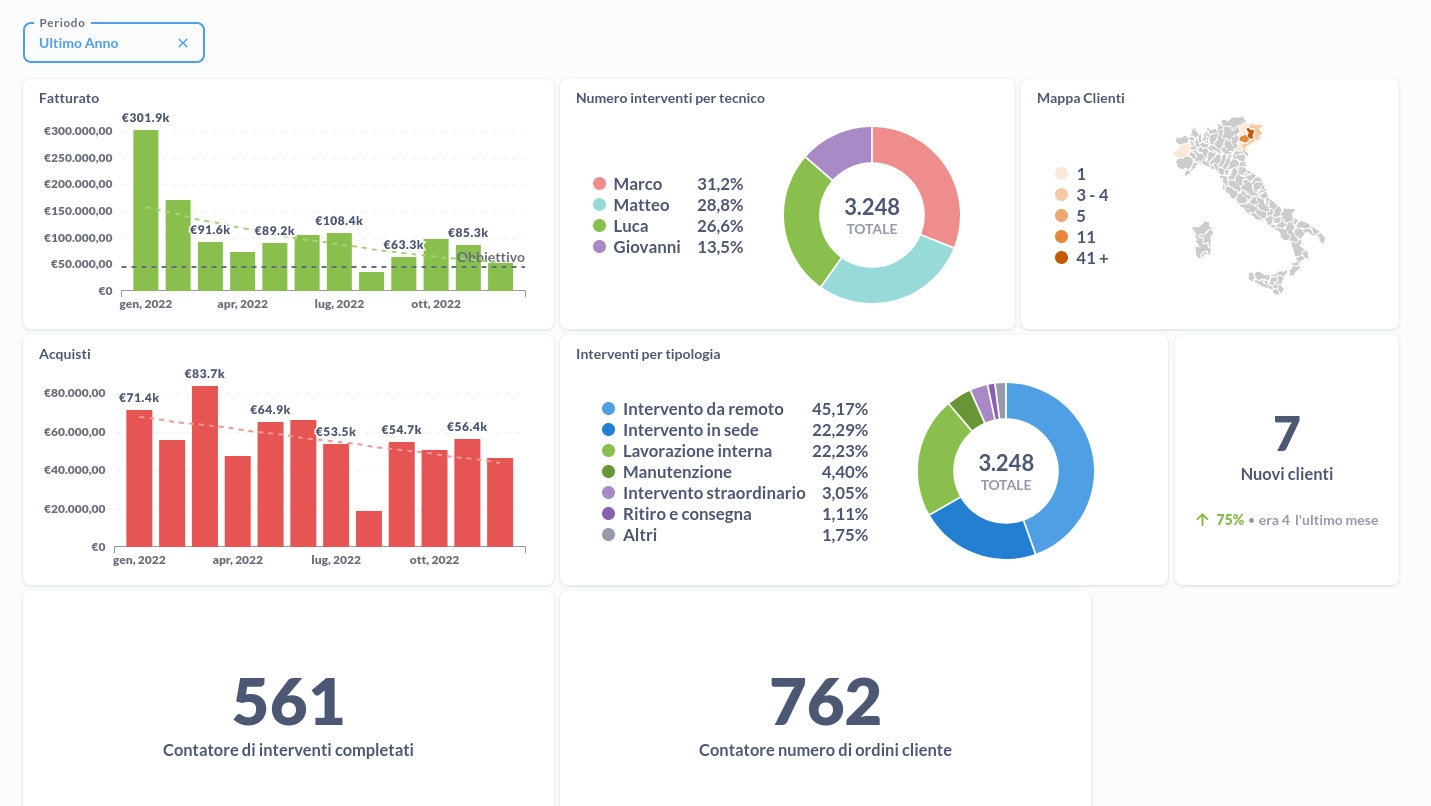This screenshot has height=806, width=1431.
Task: Click the Fatturato card title
Action: 69,98
